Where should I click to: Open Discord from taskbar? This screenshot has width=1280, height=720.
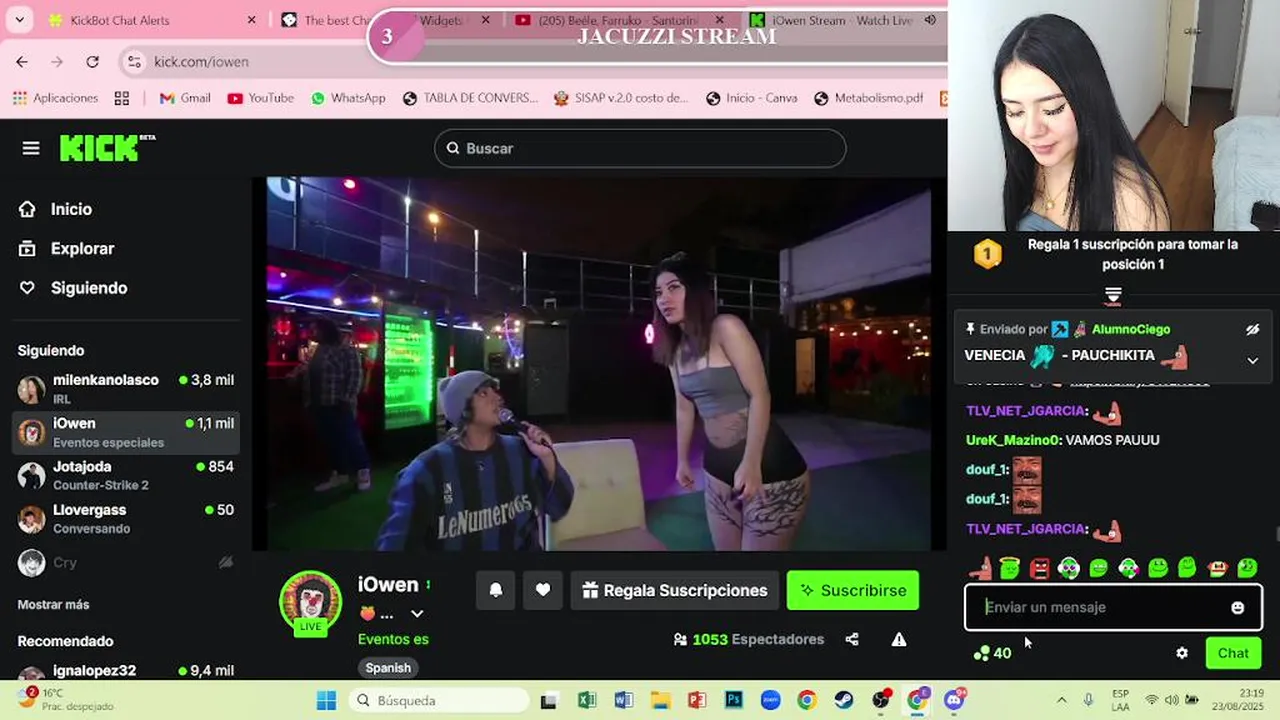(x=955, y=700)
